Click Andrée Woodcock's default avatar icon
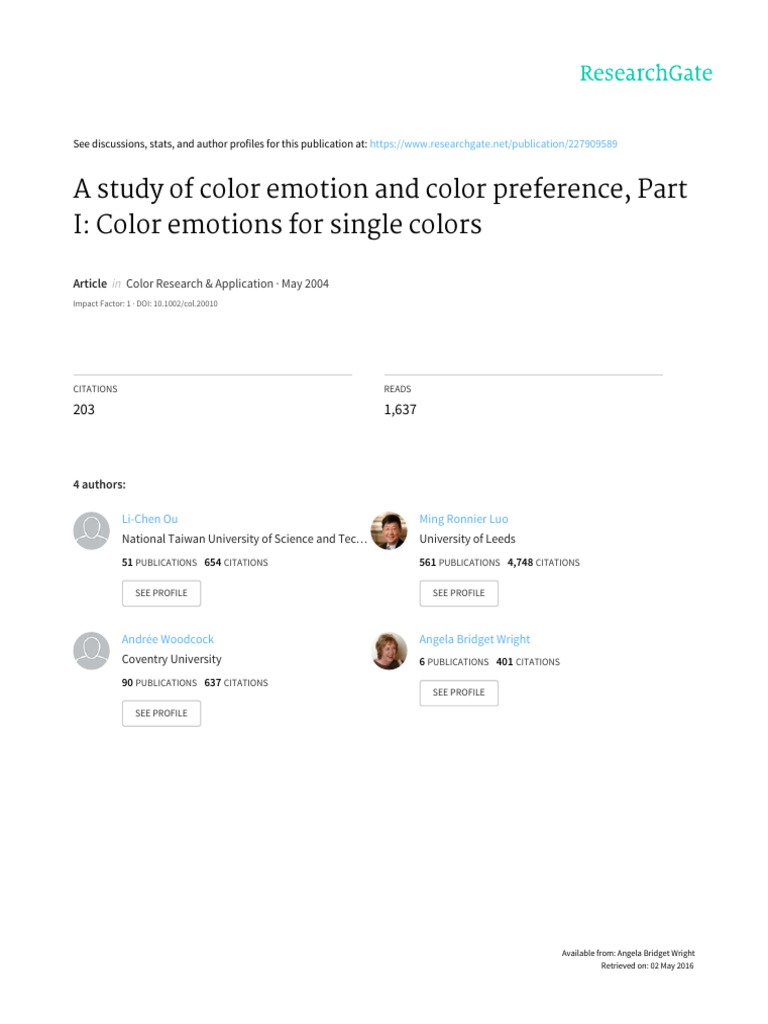The width and height of the screenshot is (768, 1024). tap(91, 650)
